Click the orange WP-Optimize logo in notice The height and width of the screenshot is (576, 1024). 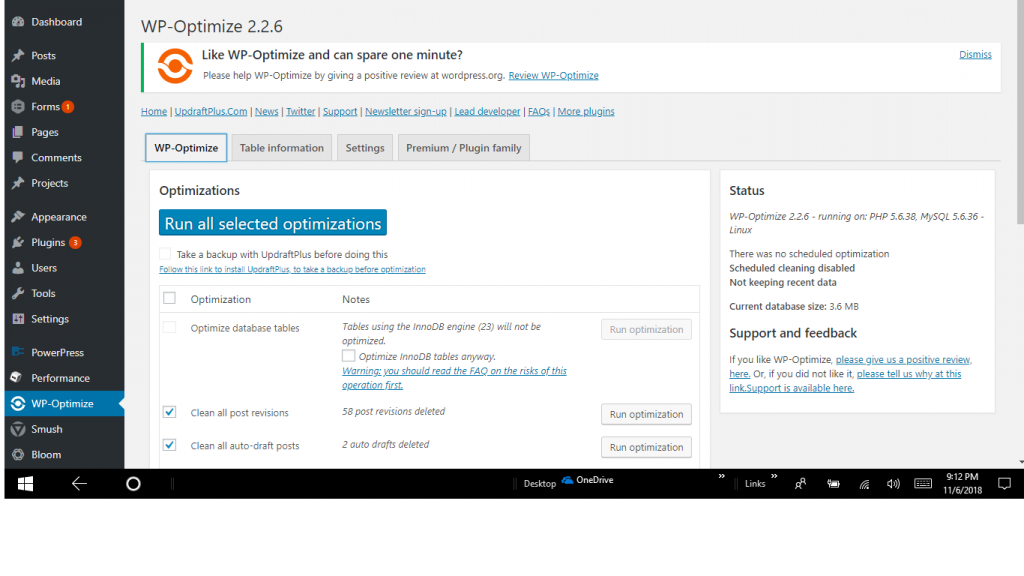[x=175, y=66]
